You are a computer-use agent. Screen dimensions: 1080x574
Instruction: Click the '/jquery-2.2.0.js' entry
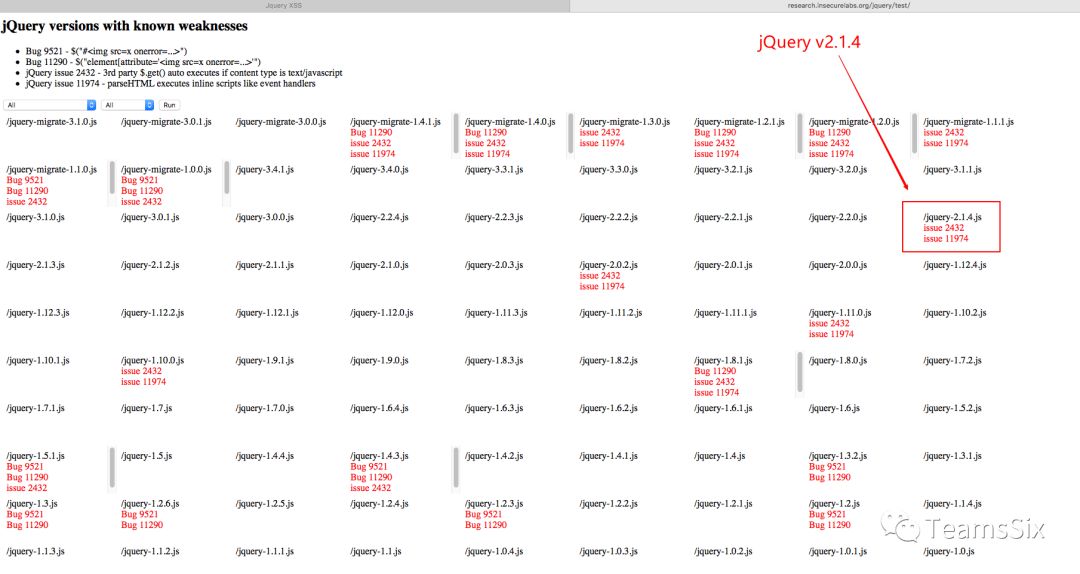(838, 217)
